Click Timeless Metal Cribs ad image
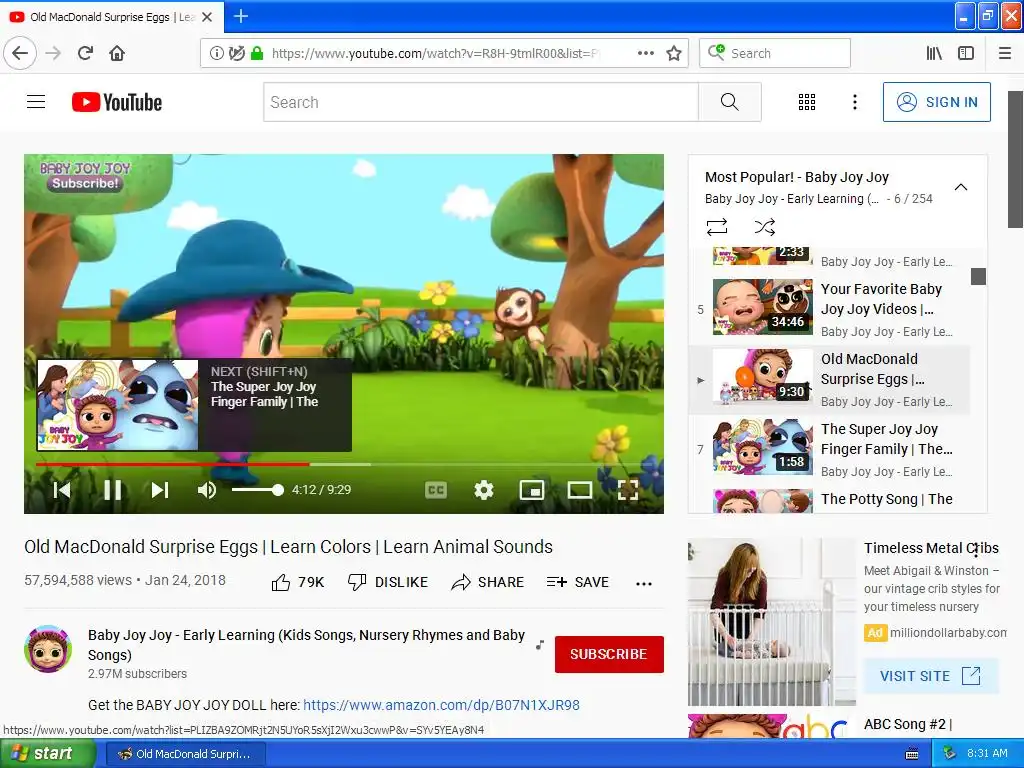The image size is (1024, 768). point(771,622)
